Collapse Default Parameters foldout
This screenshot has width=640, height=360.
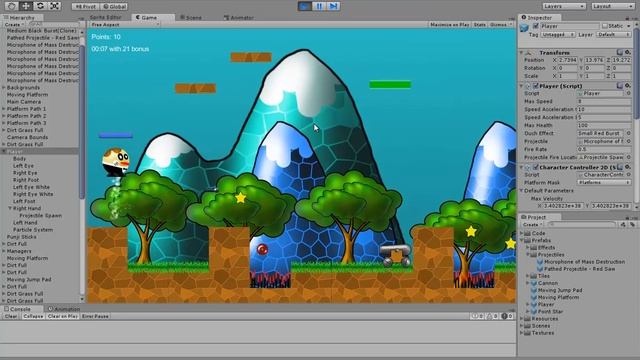521,191
